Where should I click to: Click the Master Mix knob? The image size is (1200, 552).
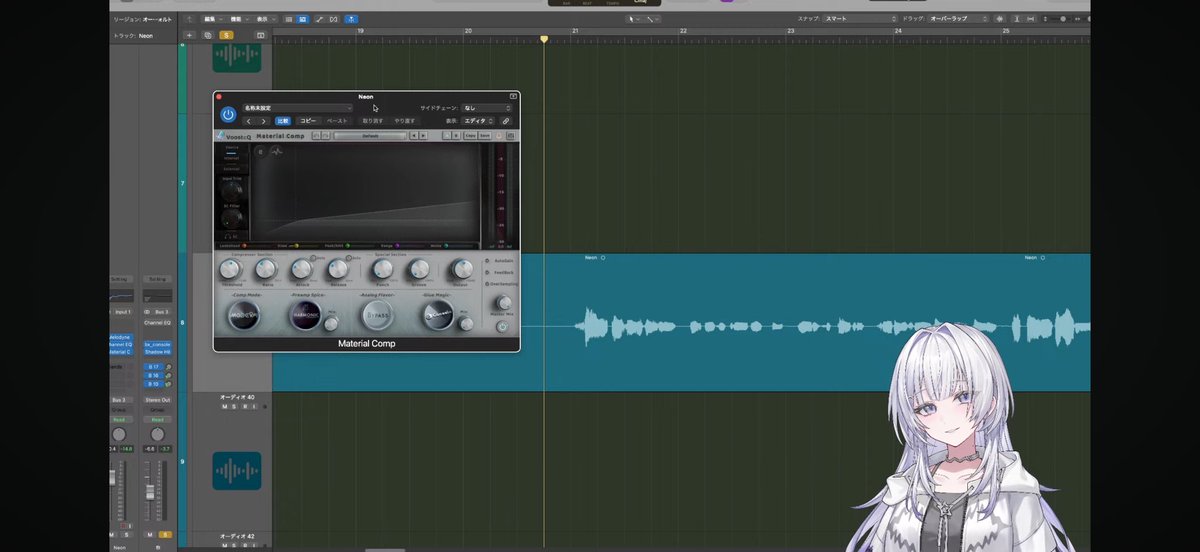point(504,302)
